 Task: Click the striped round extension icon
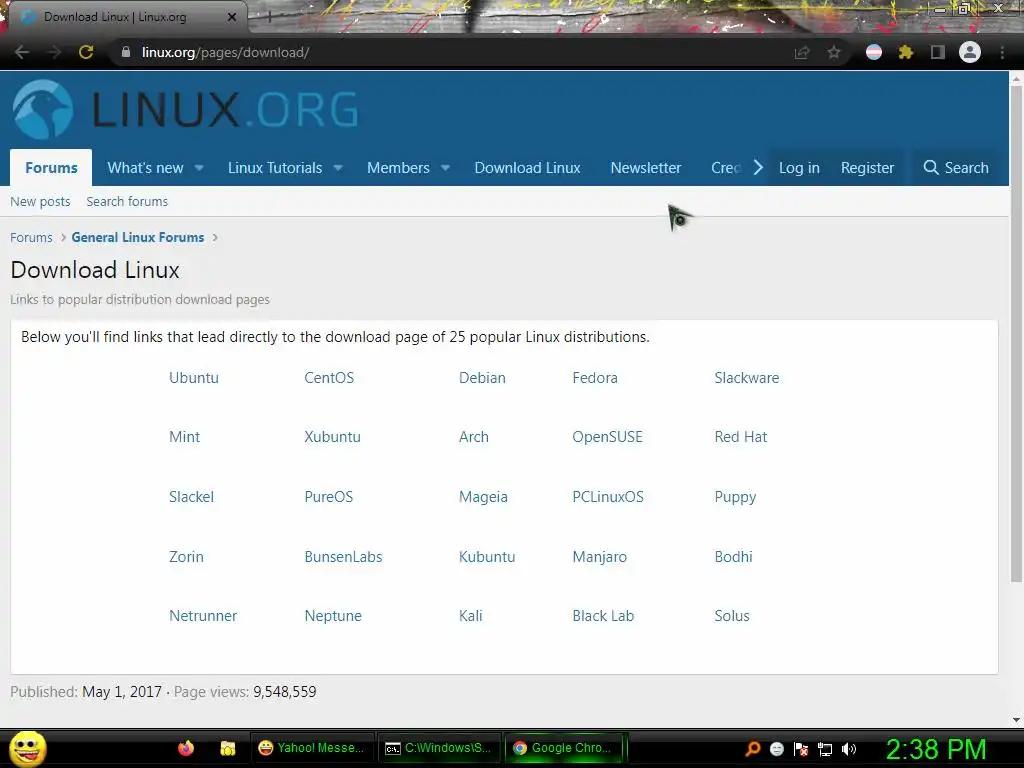pyautogui.click(x=874, y=52)
